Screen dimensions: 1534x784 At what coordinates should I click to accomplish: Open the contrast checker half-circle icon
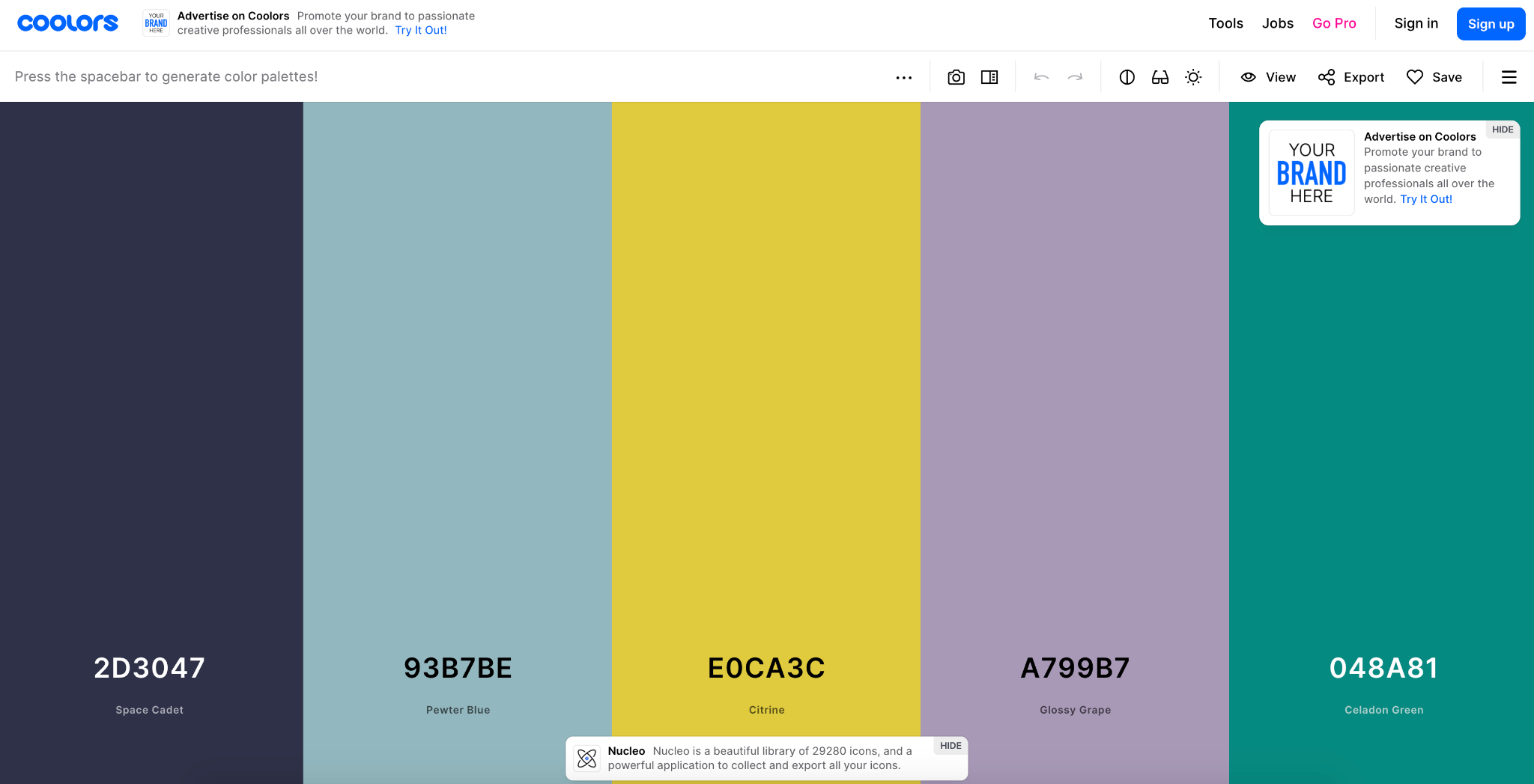click(x=1127, y=77)
